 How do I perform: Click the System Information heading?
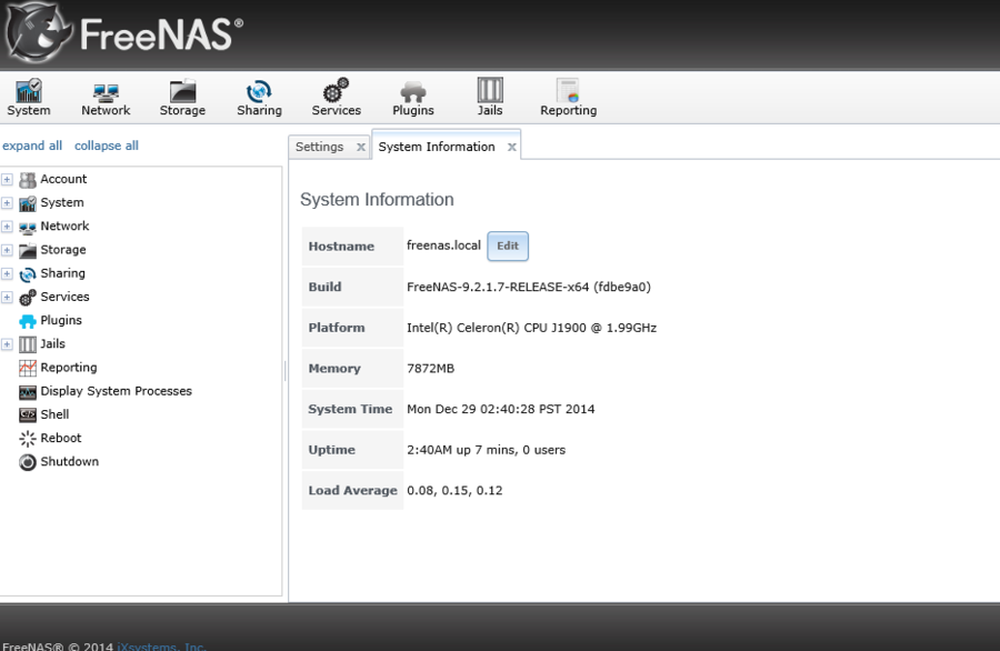pyautogui.click(x=377, y=200)
